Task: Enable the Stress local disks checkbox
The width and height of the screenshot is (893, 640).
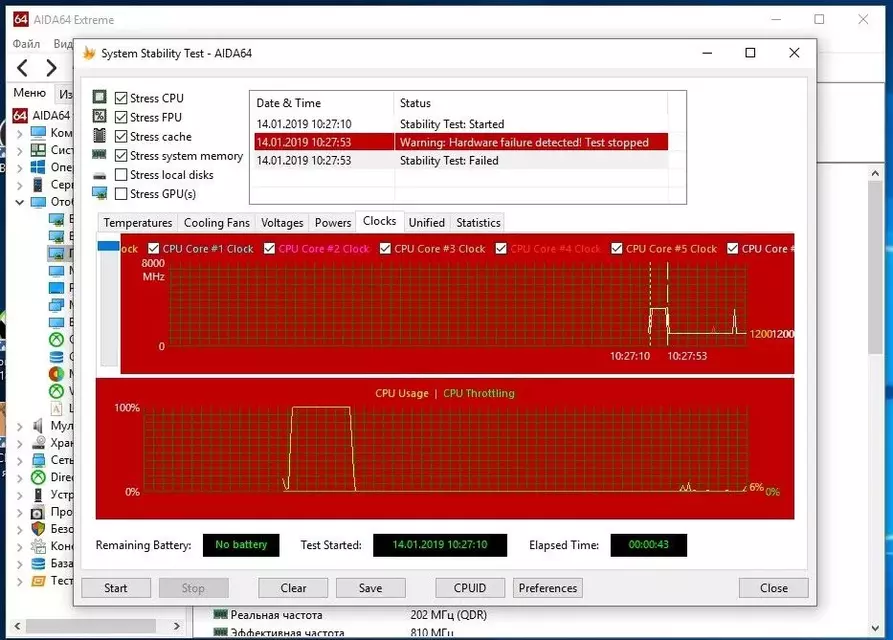Action: coord(121,175)
